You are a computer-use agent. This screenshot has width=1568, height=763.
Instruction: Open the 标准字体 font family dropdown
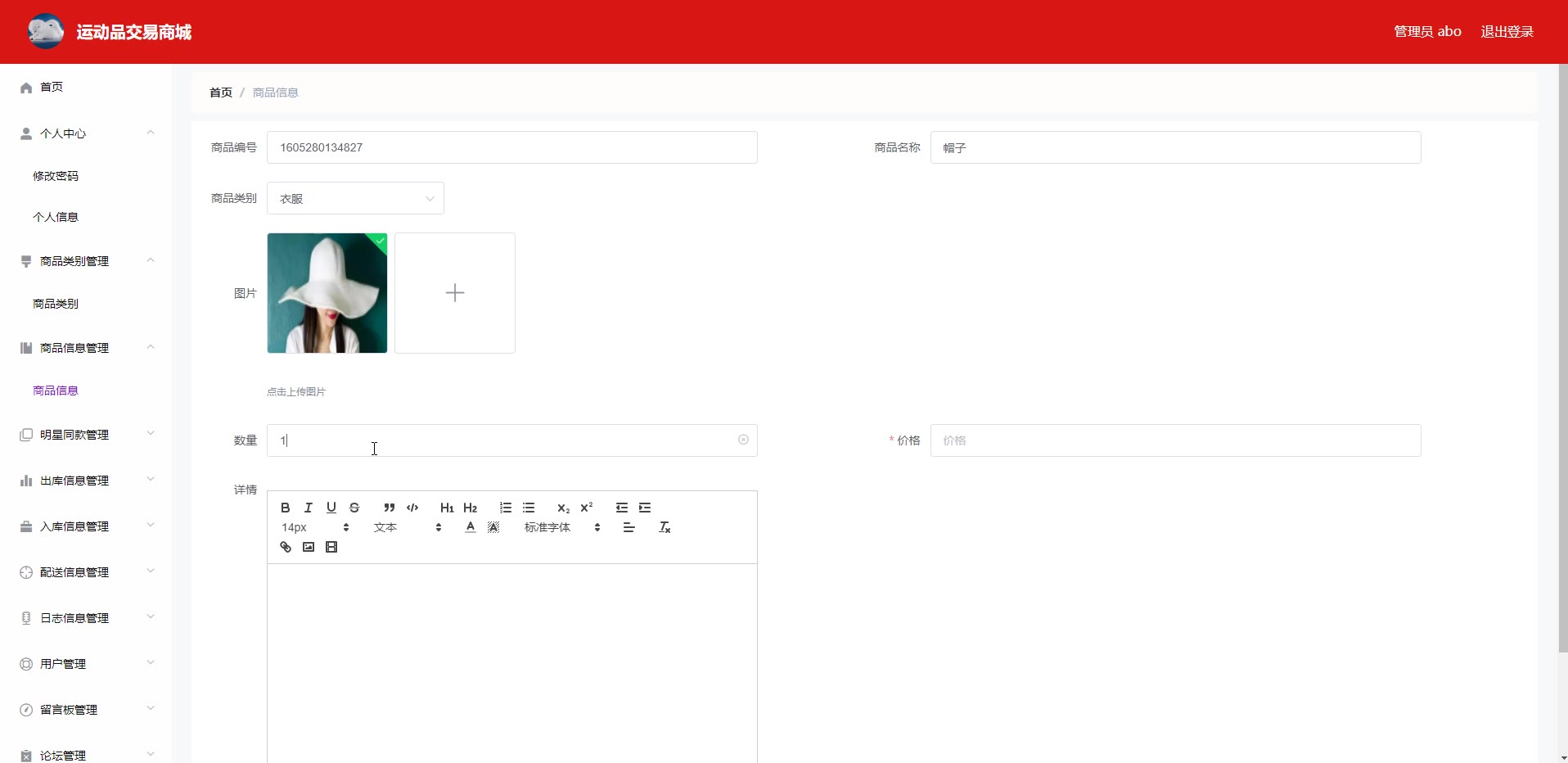pos(562,527)
